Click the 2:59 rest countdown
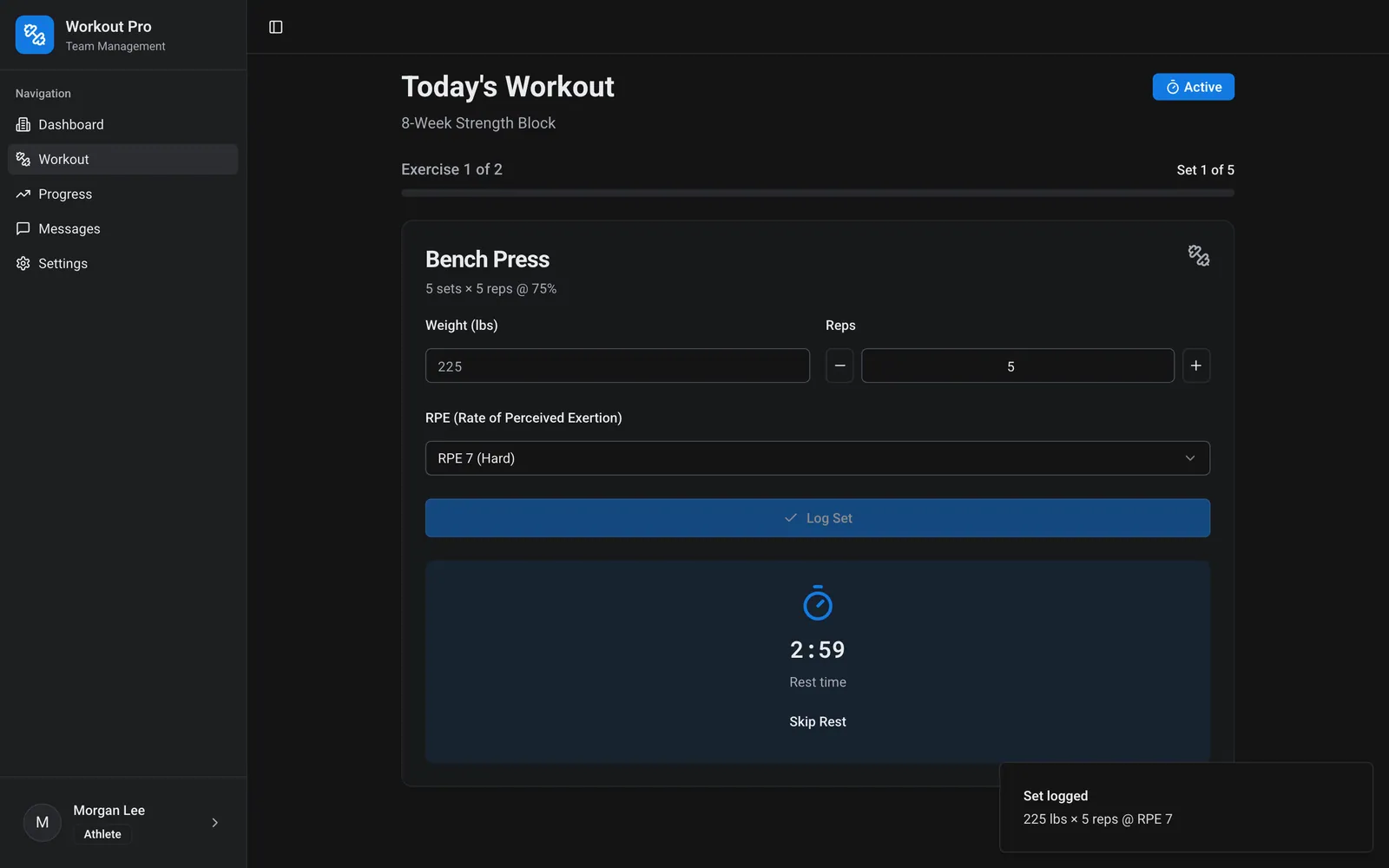This screenshot has height=868, width=1389. click(x=818, y=650)
